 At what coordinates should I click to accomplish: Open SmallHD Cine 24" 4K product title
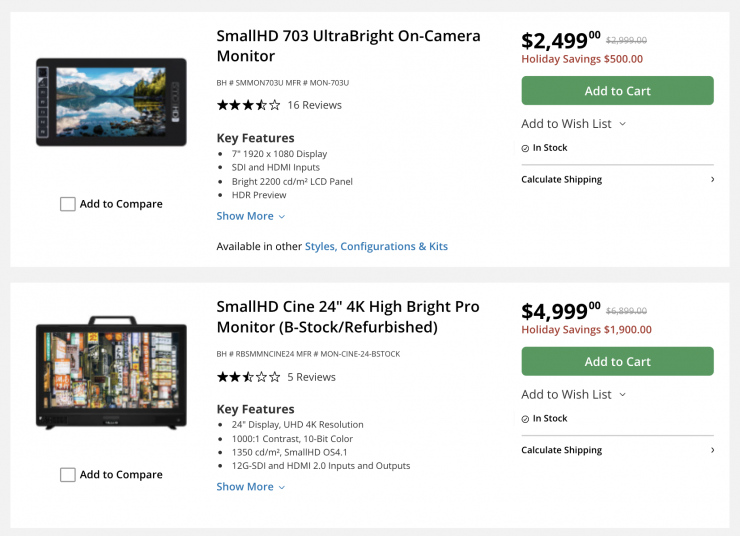[x=348, y=316]
